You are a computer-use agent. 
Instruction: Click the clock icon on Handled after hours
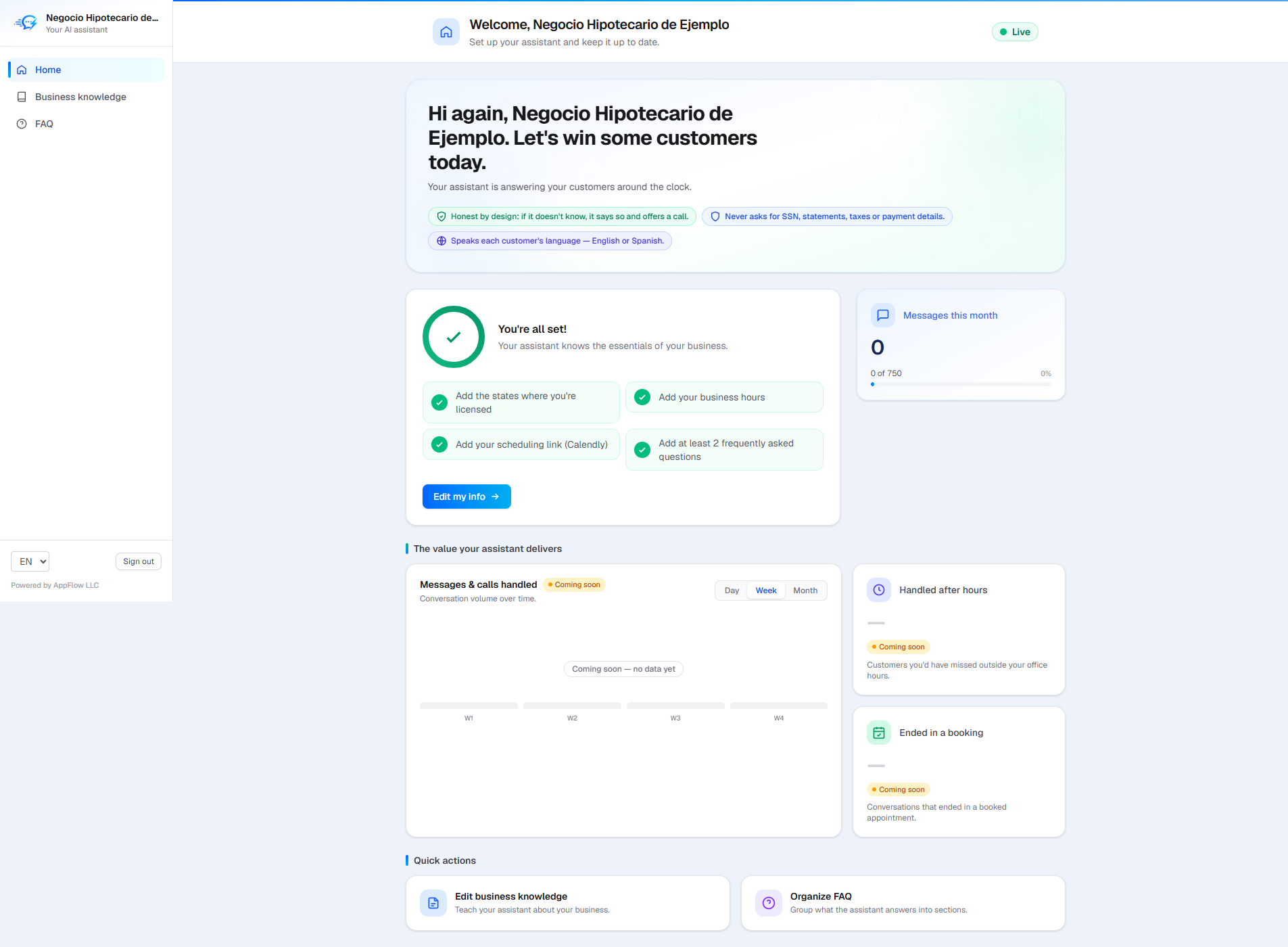(x=879, y=590)
